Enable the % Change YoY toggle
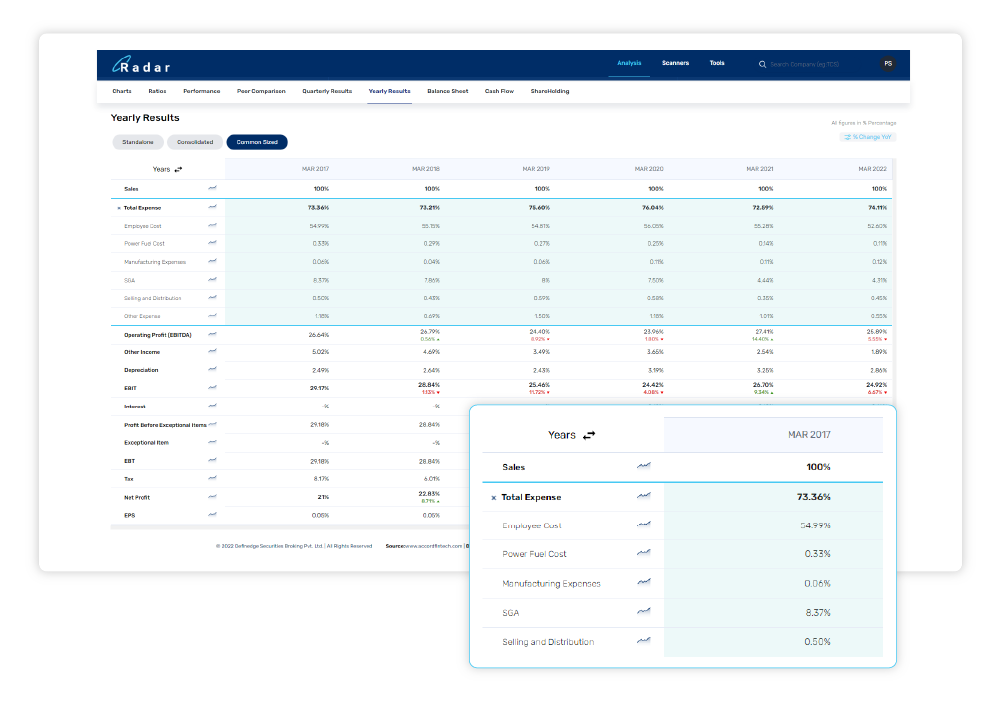This screenshot has width=1001, height=701. 866,136
